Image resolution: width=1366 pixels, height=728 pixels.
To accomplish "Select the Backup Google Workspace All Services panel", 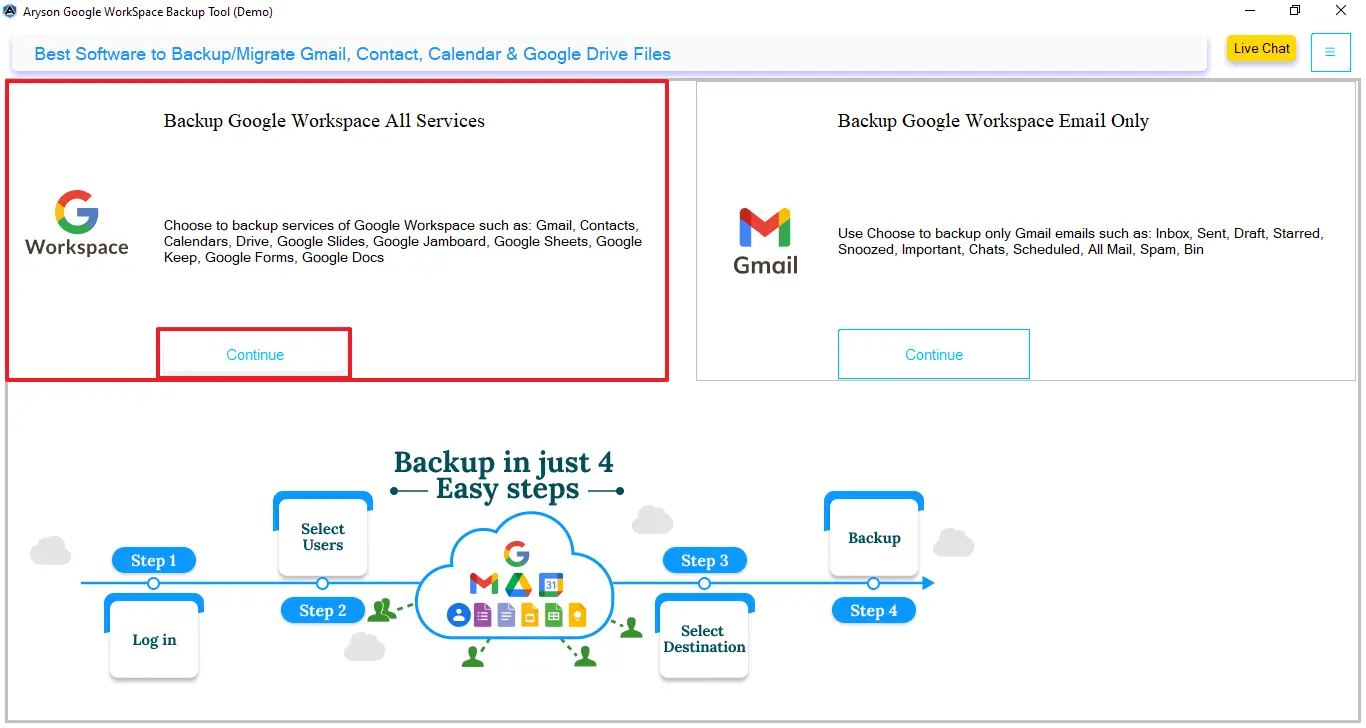I will coord(337,230).
